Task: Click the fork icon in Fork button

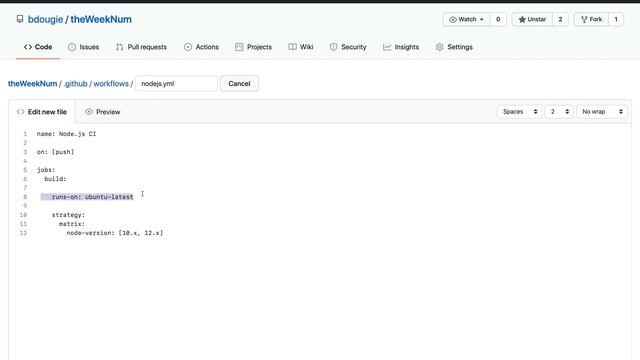Action: (x=584, y=19)
